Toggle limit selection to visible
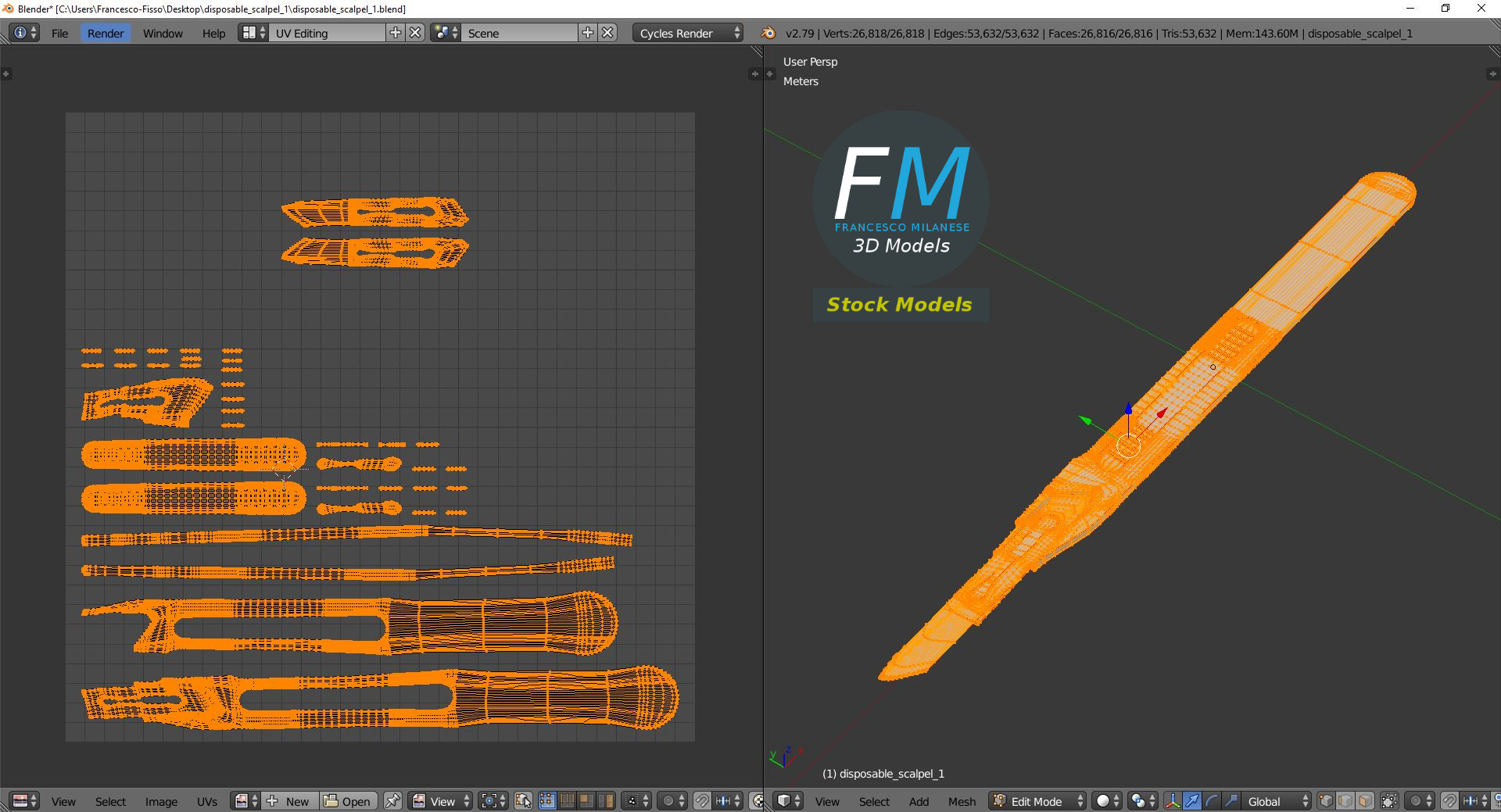 click(1389, 801)
